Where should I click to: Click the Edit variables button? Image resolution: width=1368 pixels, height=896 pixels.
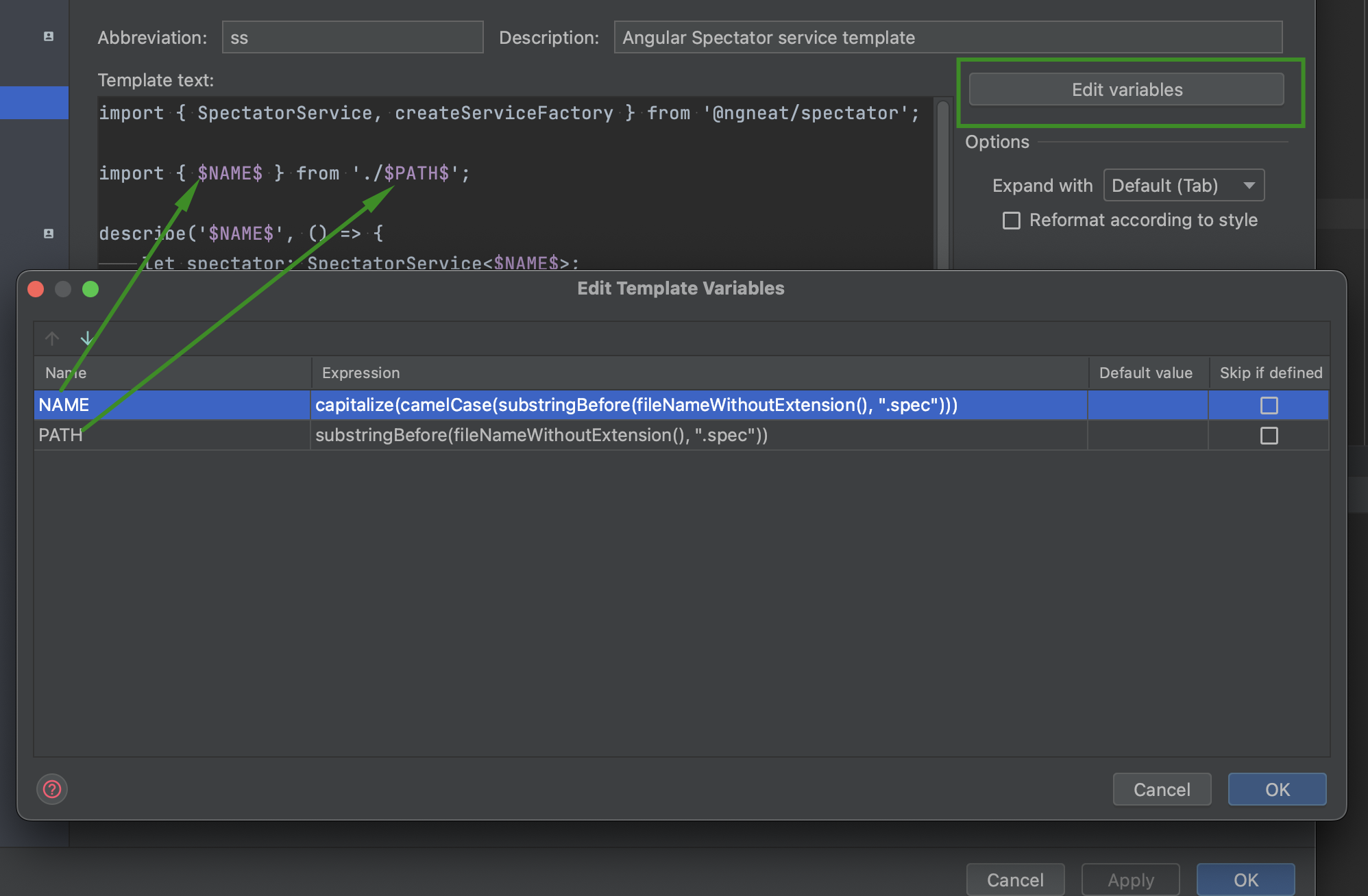(1126, 90)
